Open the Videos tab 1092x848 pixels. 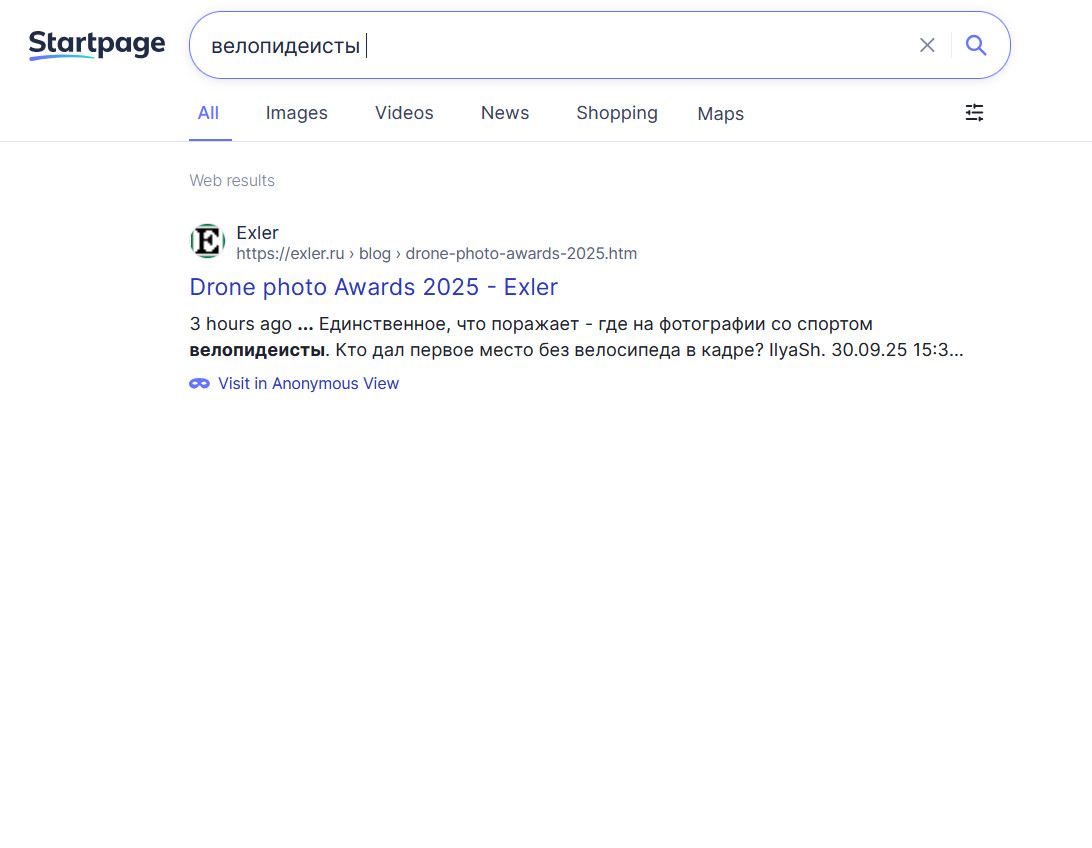(x=404, y=113)
